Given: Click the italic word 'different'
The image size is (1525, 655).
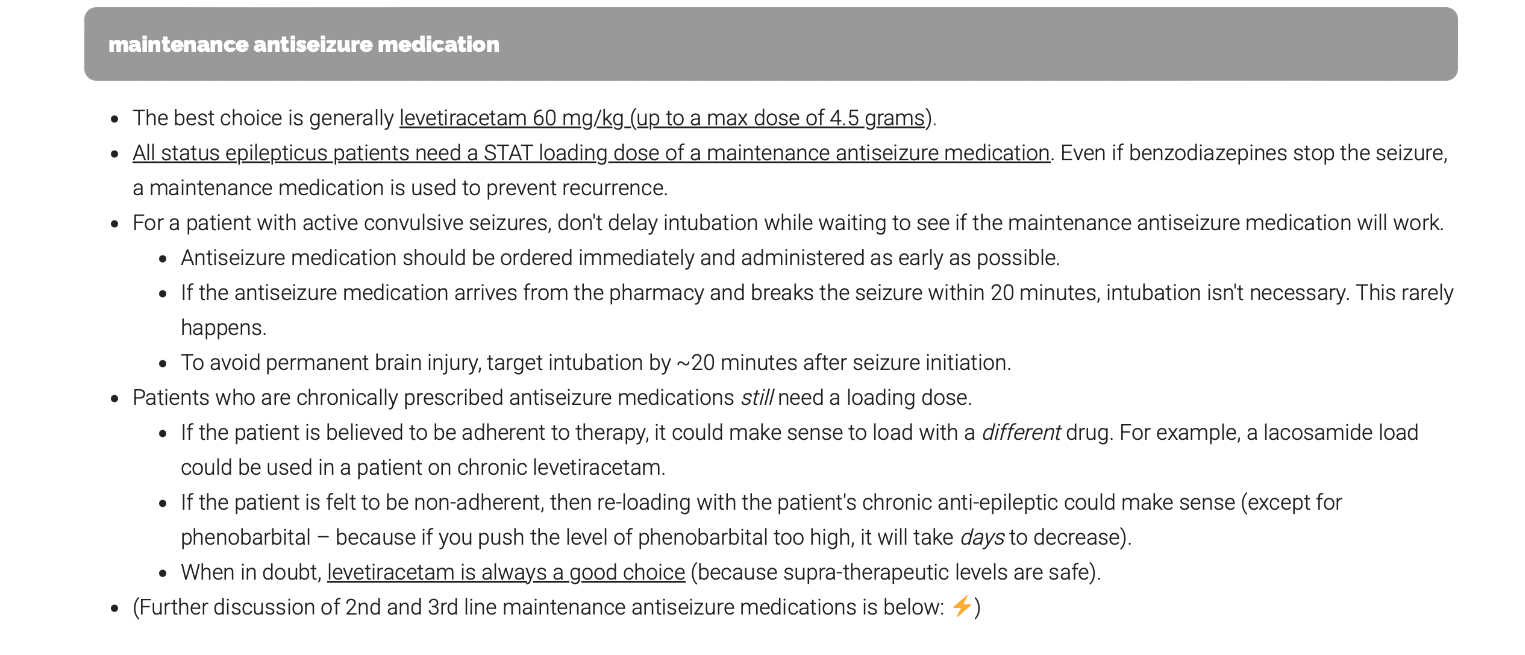Looking at the screenshot, I should tap(1020, 433).
